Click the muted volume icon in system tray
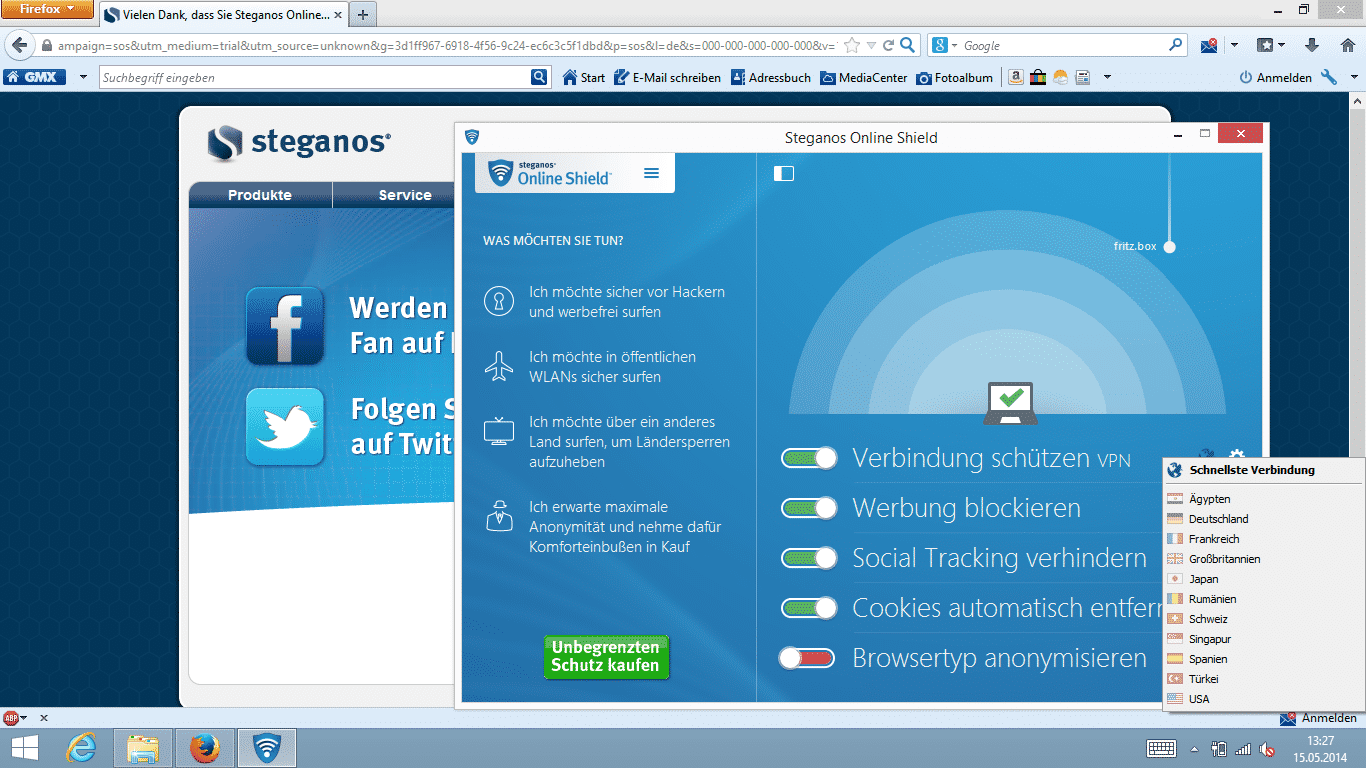 (x=1266, y=748)
